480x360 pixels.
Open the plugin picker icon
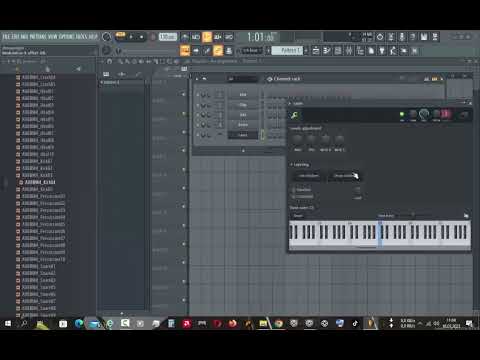382,51
